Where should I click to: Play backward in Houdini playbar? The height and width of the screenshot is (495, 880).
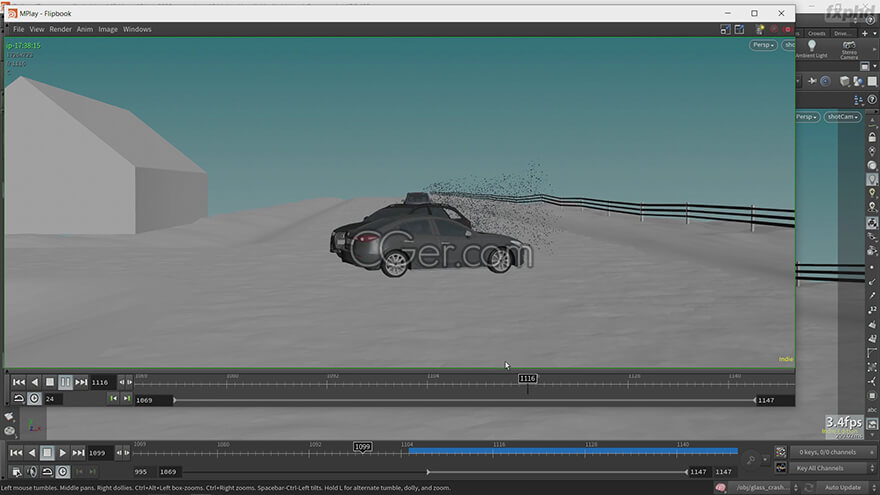pyautogui.click(x=32, y=453)
